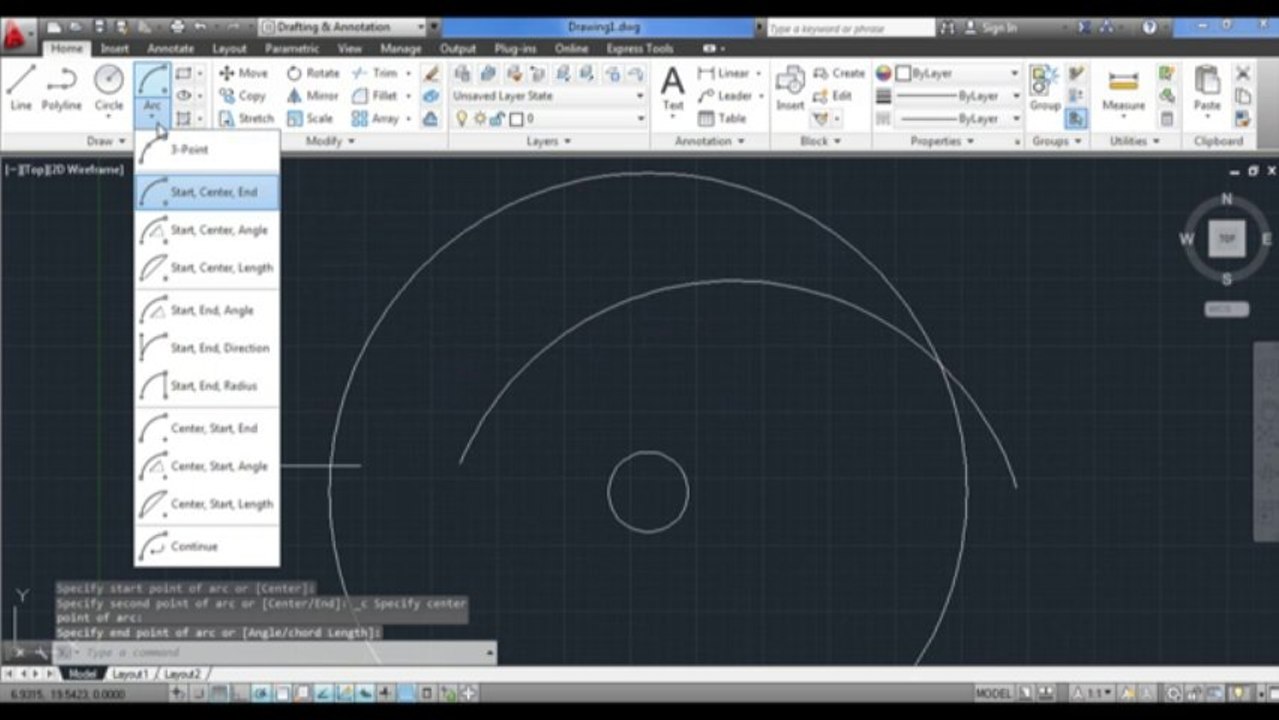
Task: Open the Express Tools ribbon tab
Action: [x=639, y=48]
